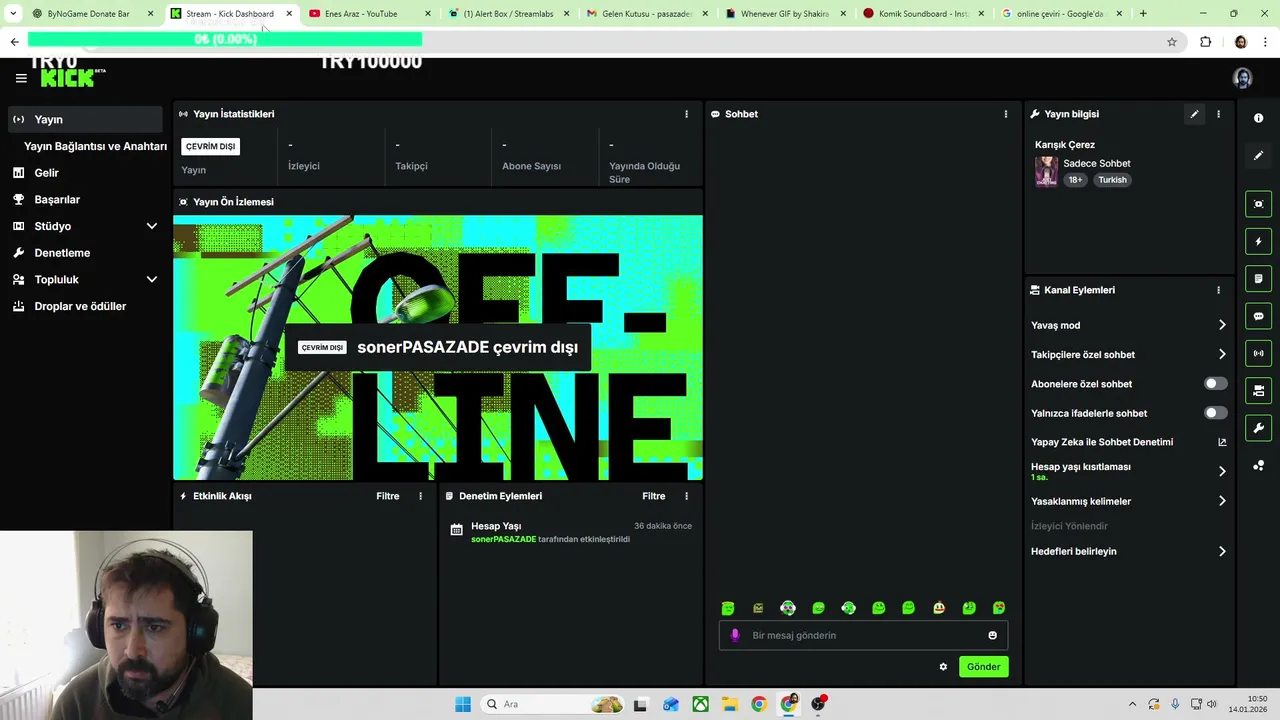Screen dimensions: 1280x720
Task: Click the browser extensions puzzle icon
Action: tap(1205, 42)
